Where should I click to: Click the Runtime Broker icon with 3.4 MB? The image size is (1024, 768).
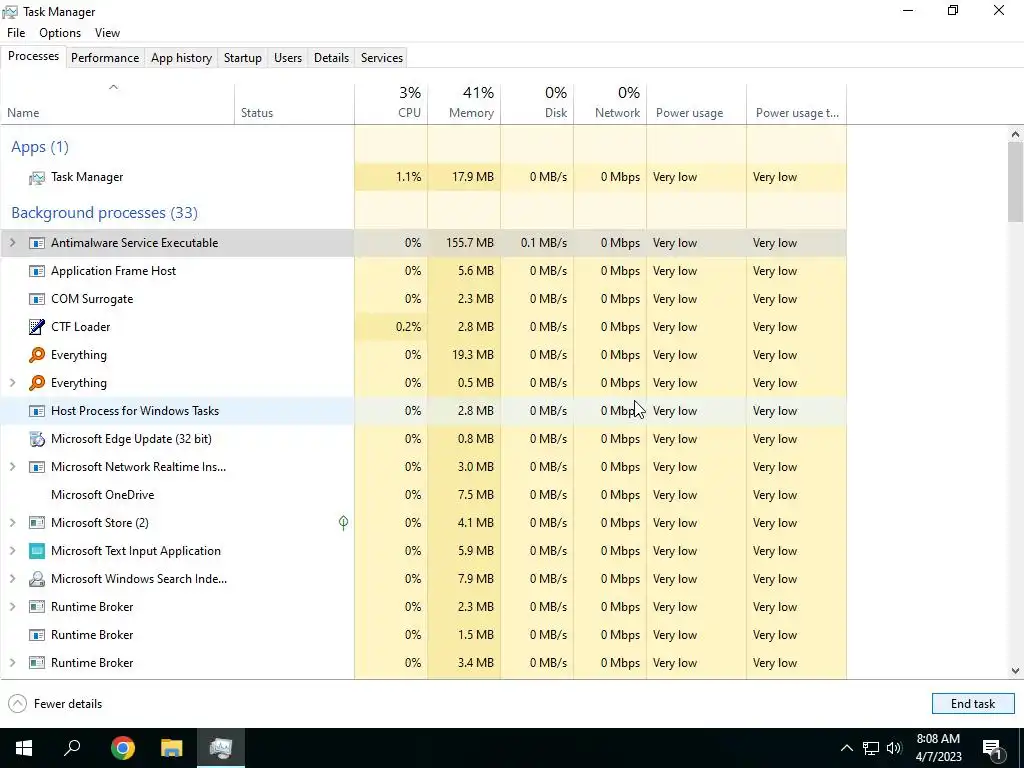click(37, 663)
